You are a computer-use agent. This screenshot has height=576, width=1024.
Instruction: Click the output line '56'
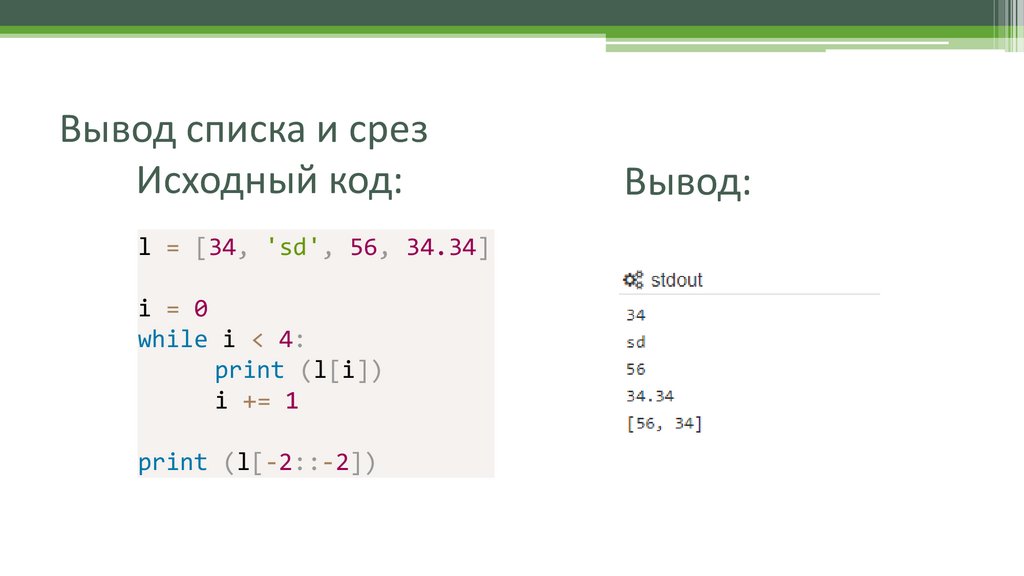(635, 369)
